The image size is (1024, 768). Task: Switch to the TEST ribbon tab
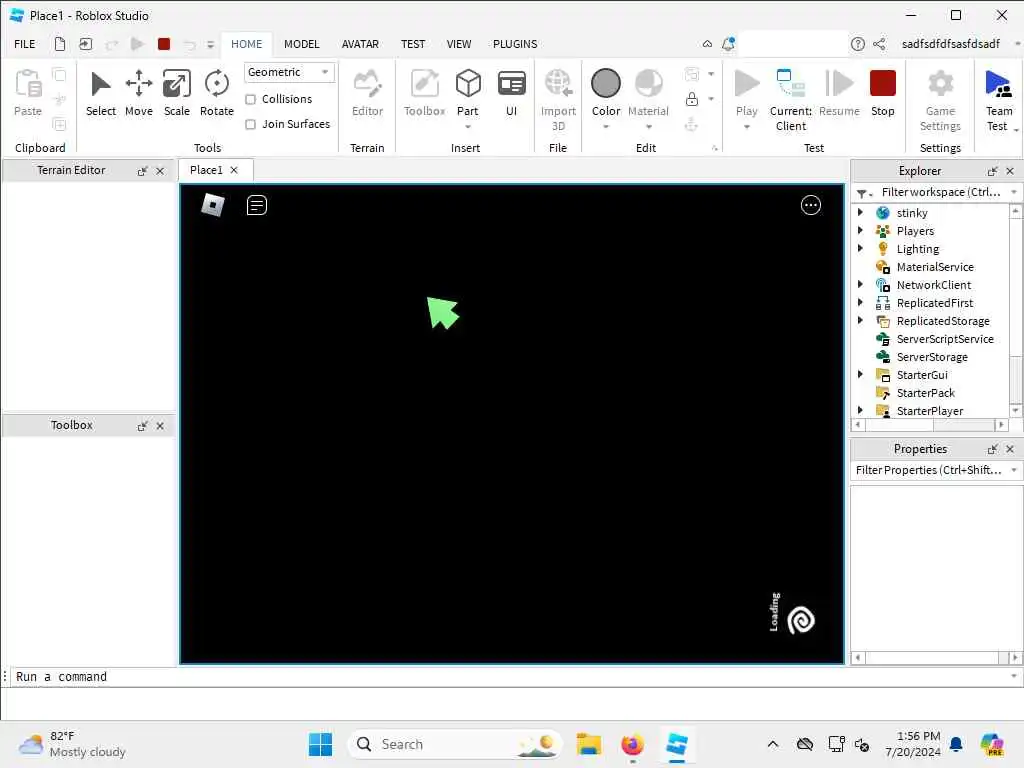click(413, 44)
